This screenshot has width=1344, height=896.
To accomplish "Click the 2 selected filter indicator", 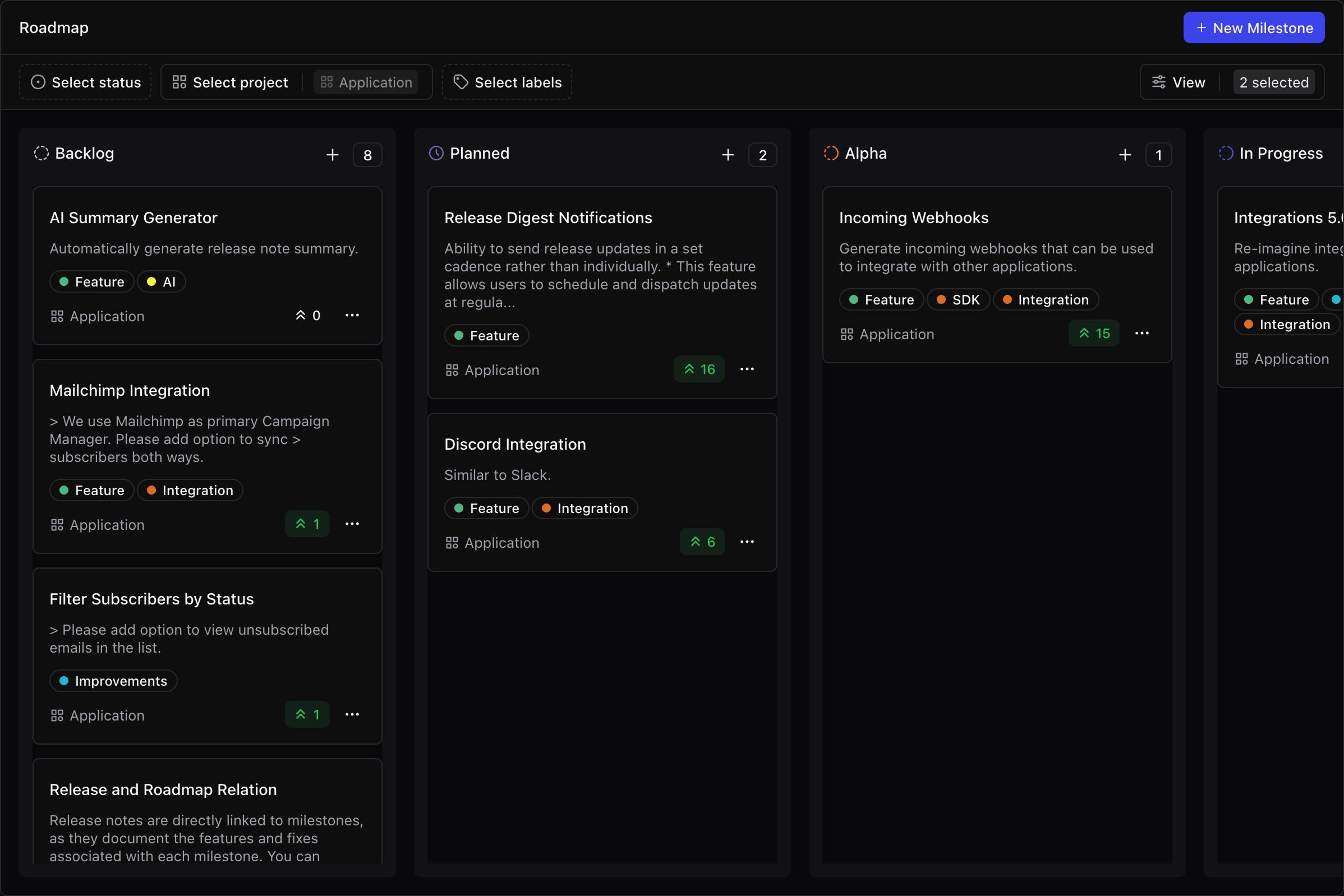I will 1274,82.
